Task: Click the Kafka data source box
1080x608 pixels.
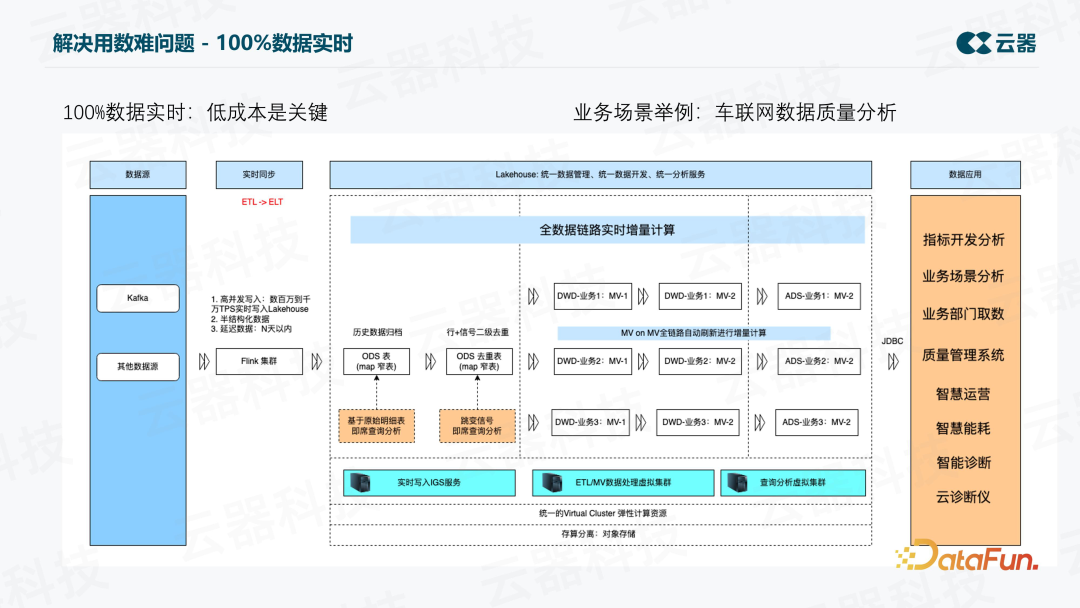Action: [137, 298]
